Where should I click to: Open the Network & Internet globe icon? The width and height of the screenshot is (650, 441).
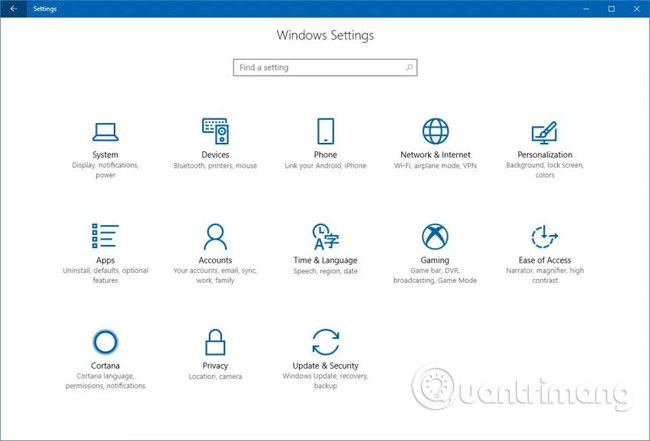tap(435, 131)
